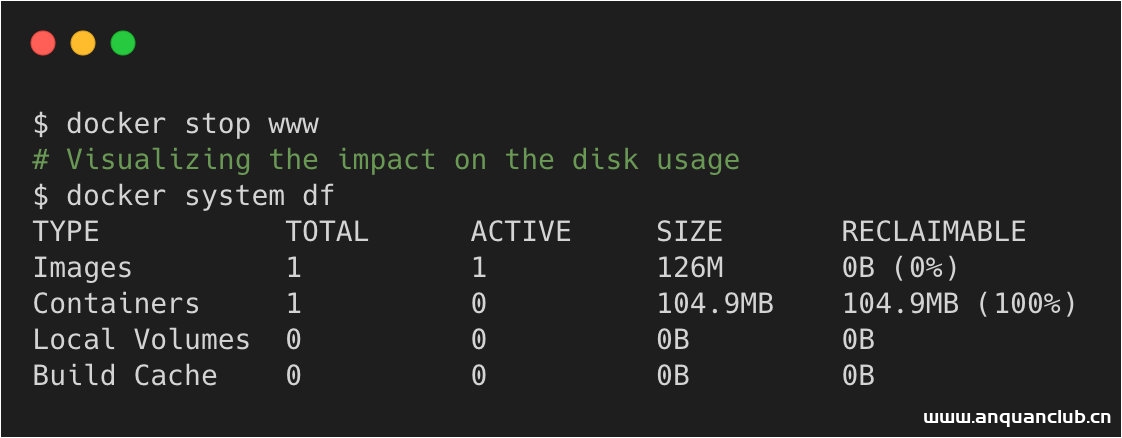Click the RECLAIMABLE column header
This screenshot has height=438, width=1122.
[x=934, y=232]
